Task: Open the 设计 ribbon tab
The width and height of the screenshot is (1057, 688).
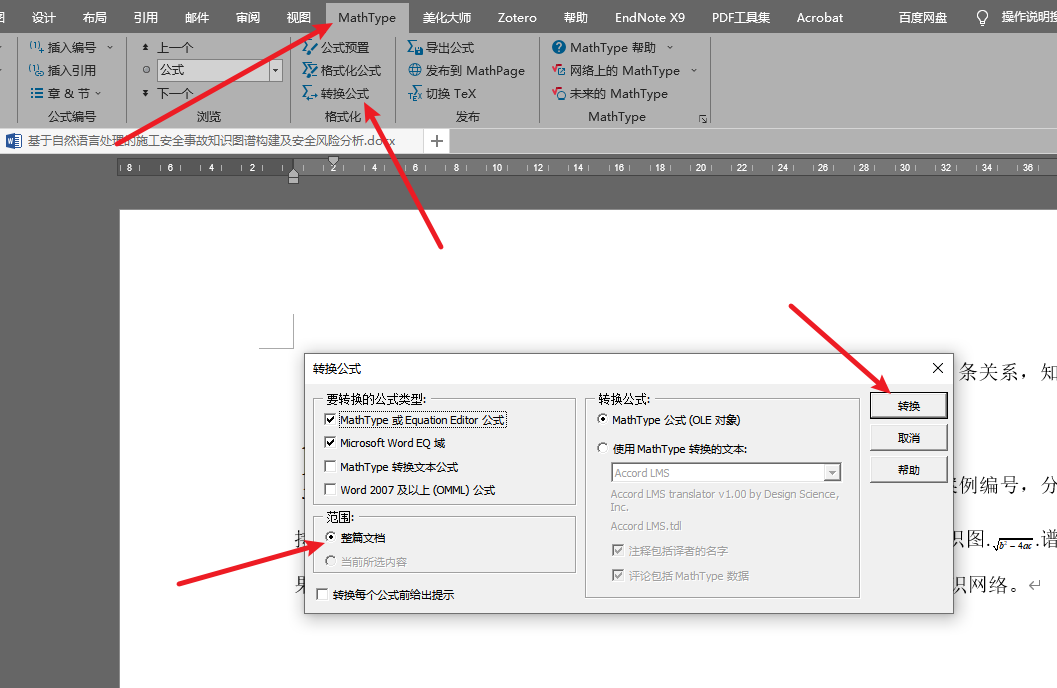Action: tap(44, 18)
